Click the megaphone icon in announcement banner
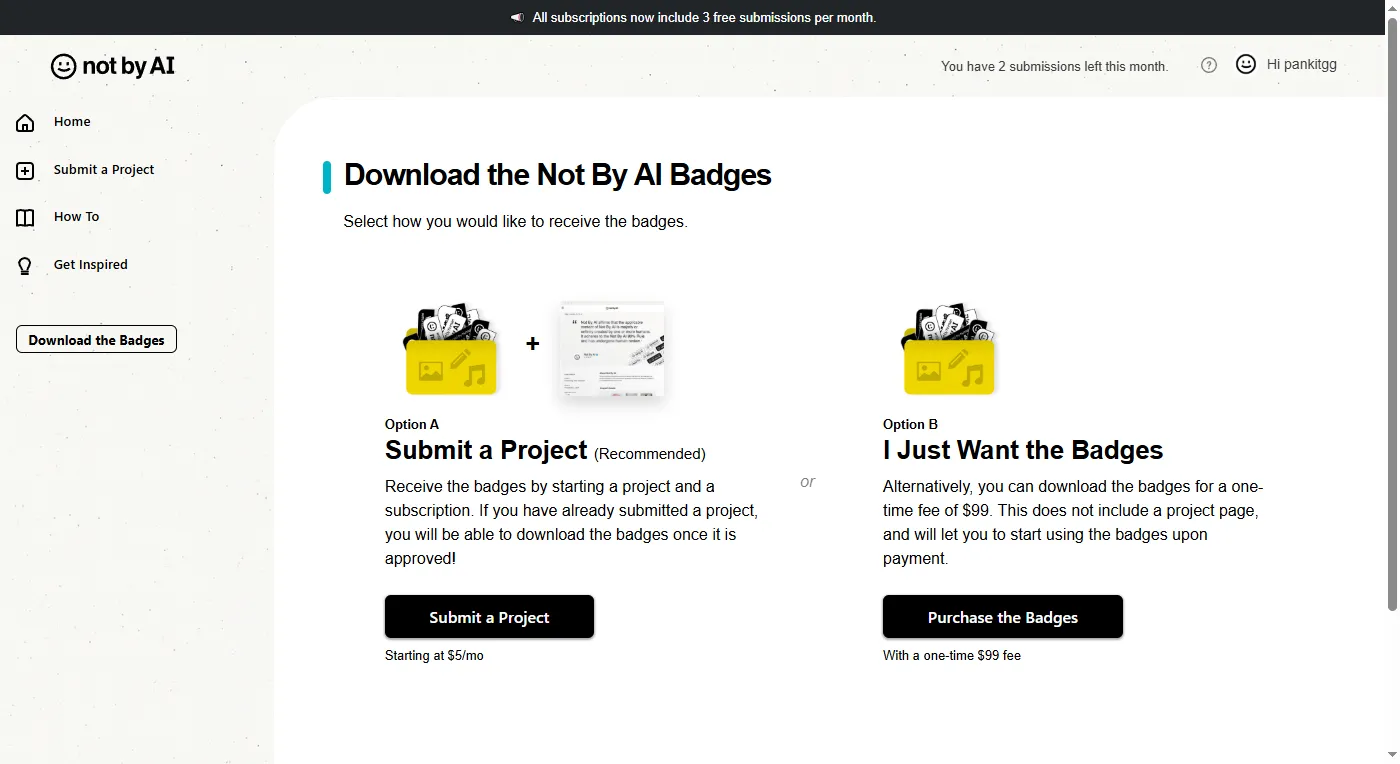 click(x=517, y=17)
